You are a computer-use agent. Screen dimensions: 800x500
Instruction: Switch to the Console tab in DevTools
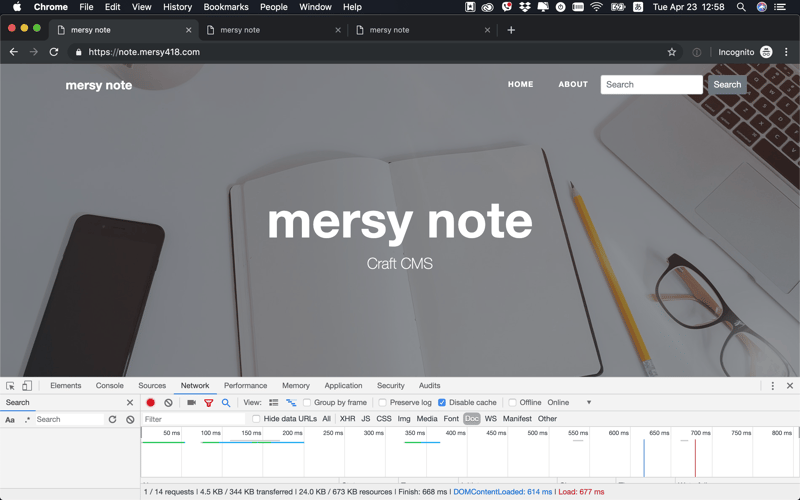(110, 386)
